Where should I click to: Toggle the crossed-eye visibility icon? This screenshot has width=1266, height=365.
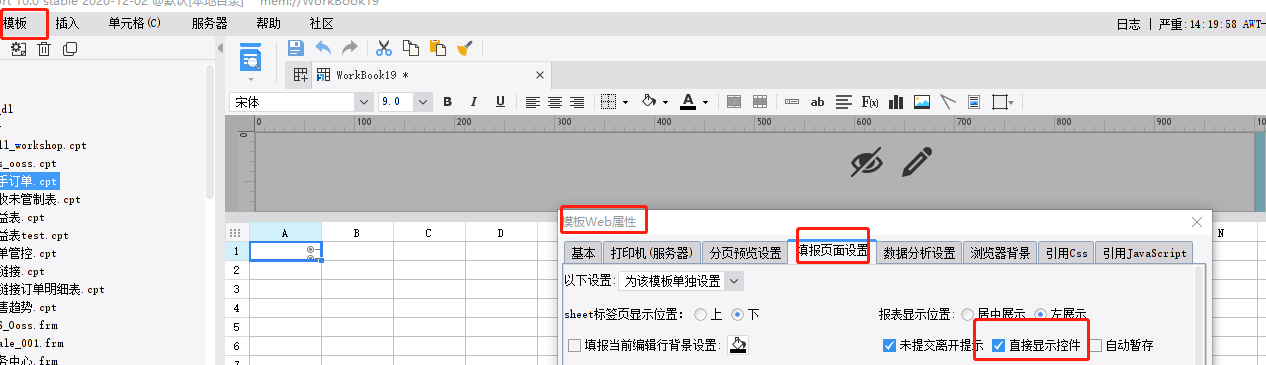click(866, 162)
